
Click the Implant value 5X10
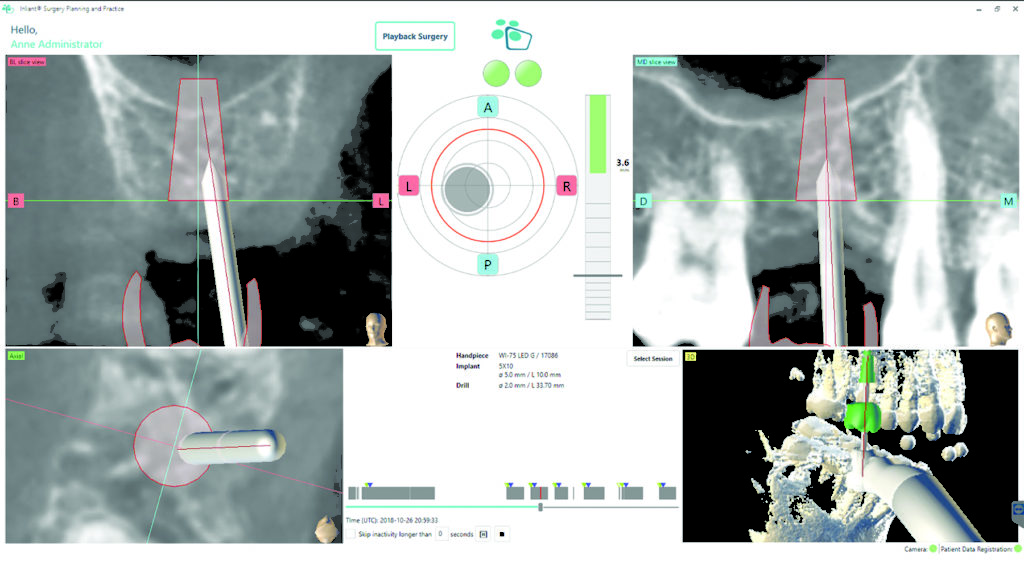pyautogui.click(x=506, y=366)
